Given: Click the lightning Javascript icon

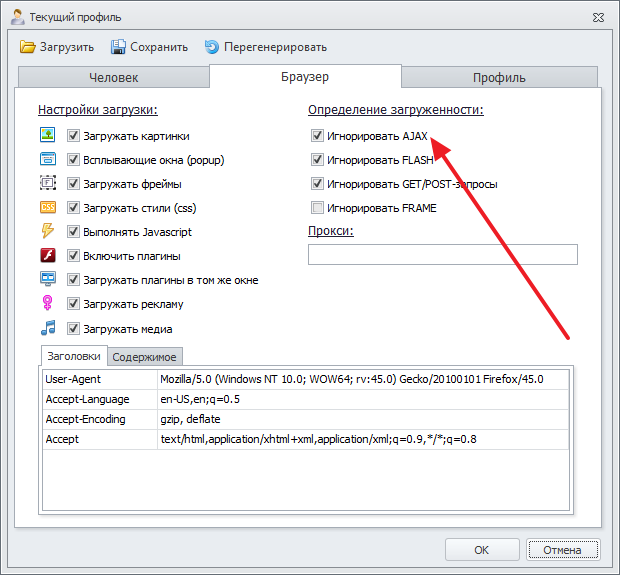Looking at the screenshot, I should [x=48, y=231].
